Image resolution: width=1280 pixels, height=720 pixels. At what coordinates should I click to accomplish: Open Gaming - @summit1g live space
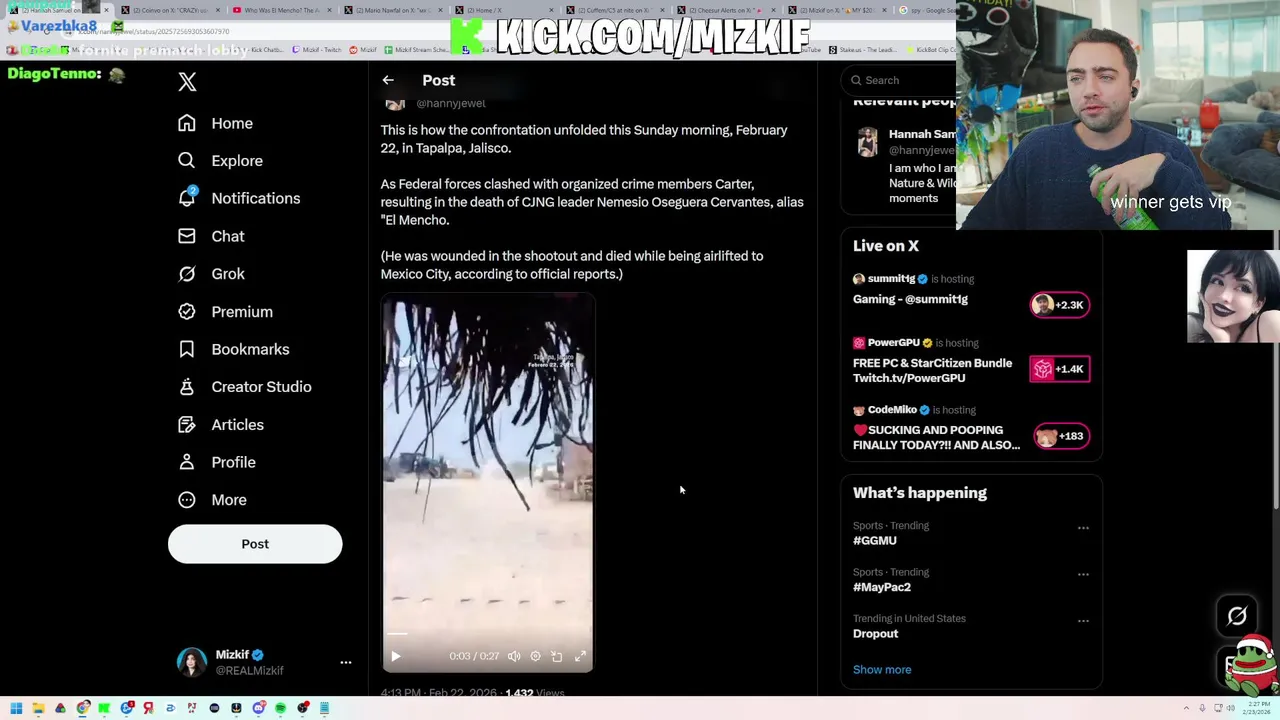910,299
